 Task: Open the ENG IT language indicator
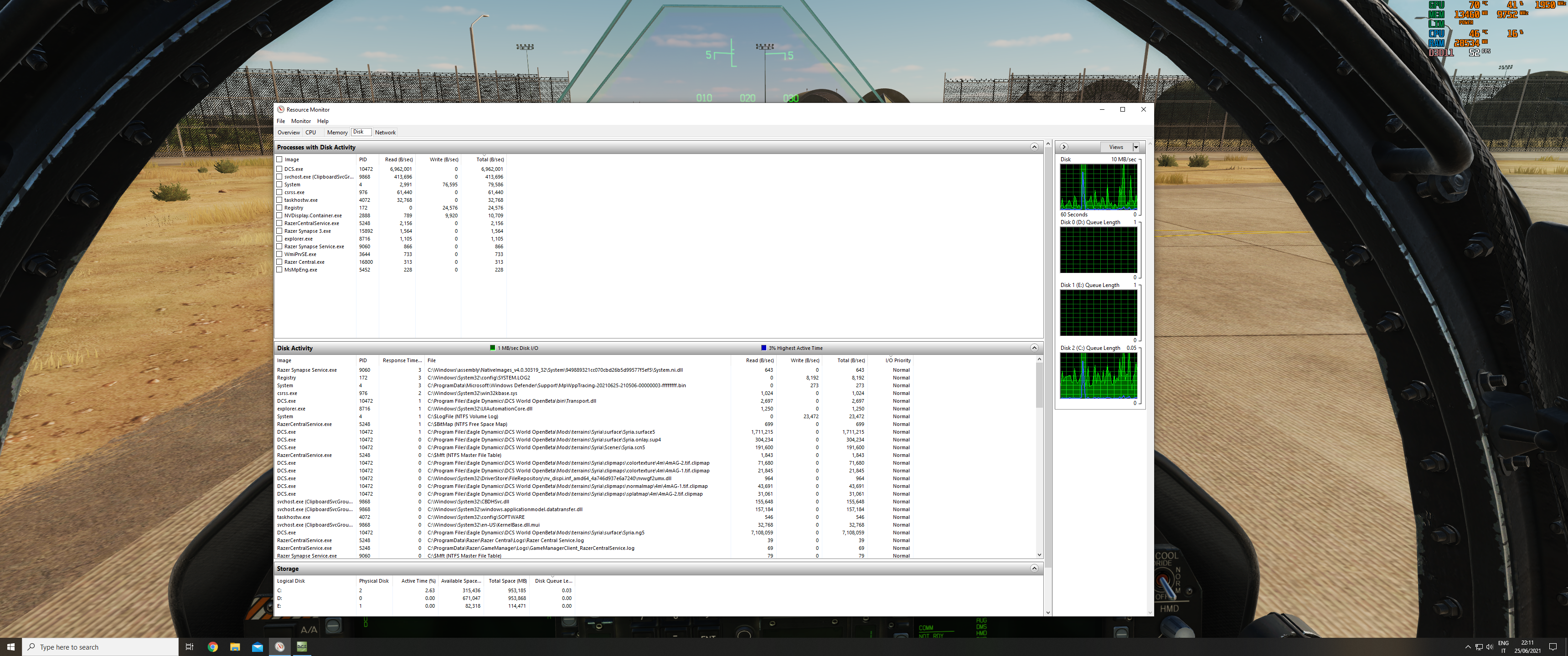tap(1503, 647)
